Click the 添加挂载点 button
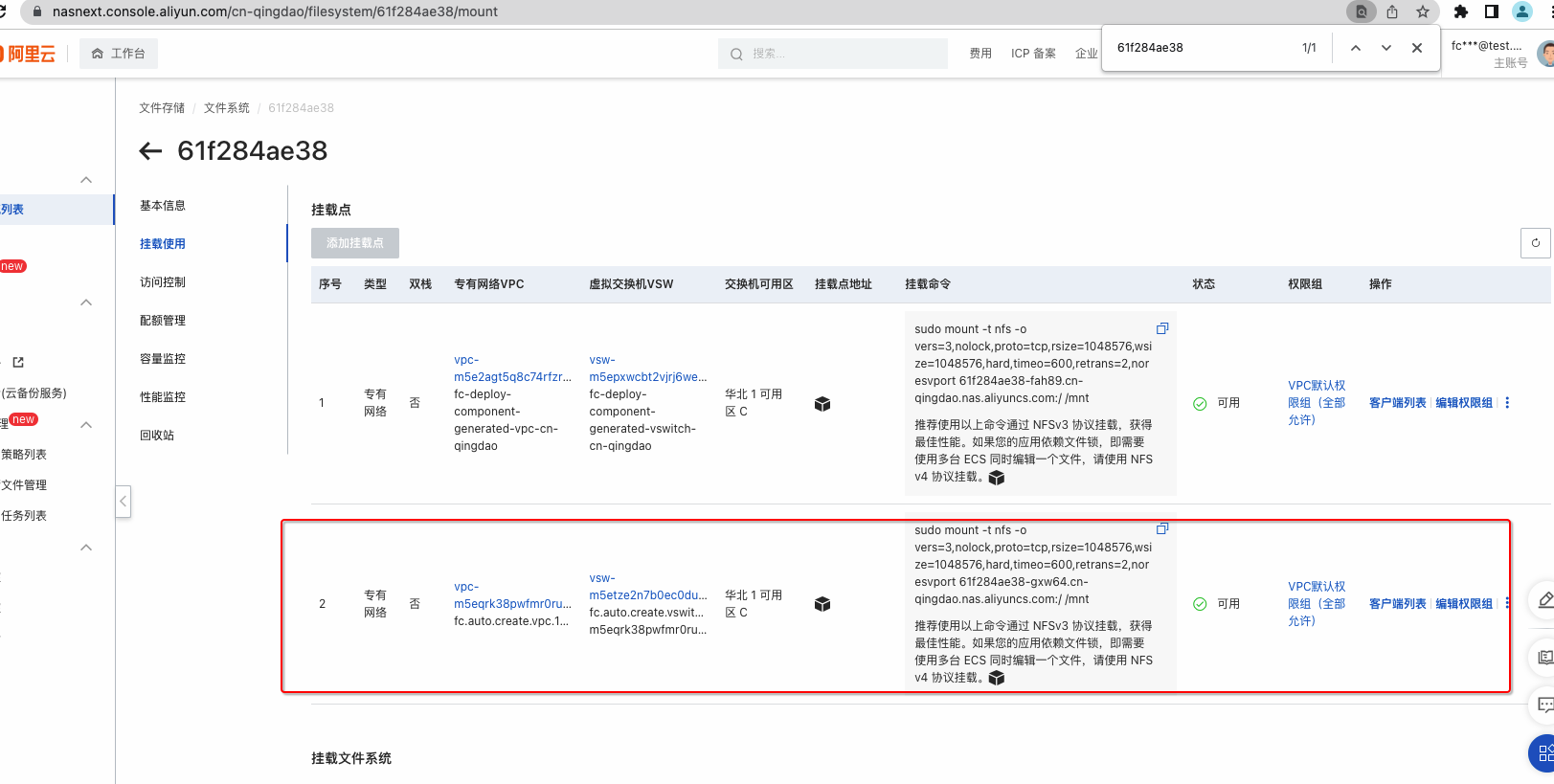1554x784 pixels. click(x=355, y=243)
